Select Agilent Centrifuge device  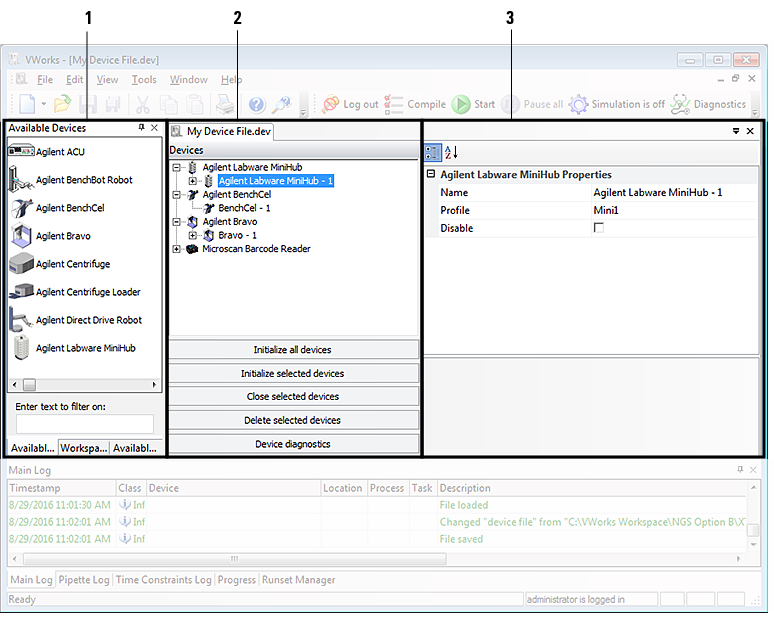60,264
